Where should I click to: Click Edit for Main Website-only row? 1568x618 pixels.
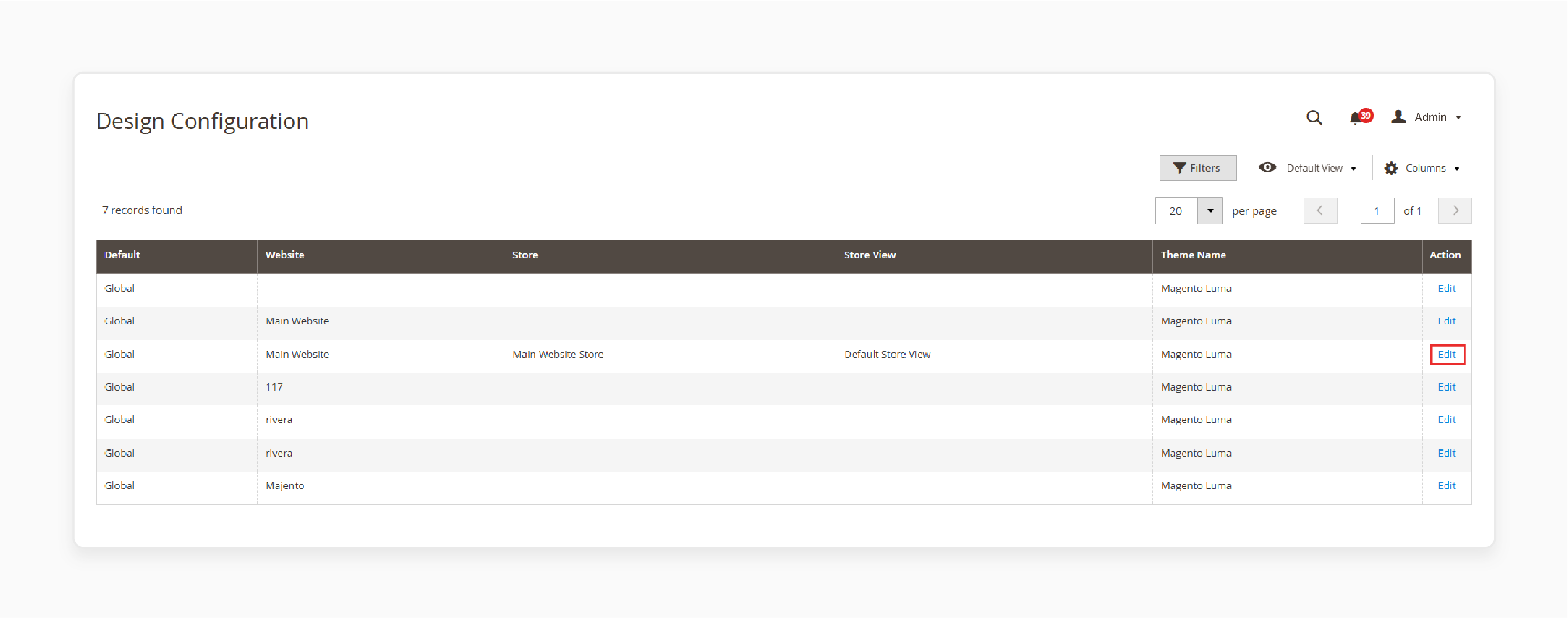[1446, 321]
